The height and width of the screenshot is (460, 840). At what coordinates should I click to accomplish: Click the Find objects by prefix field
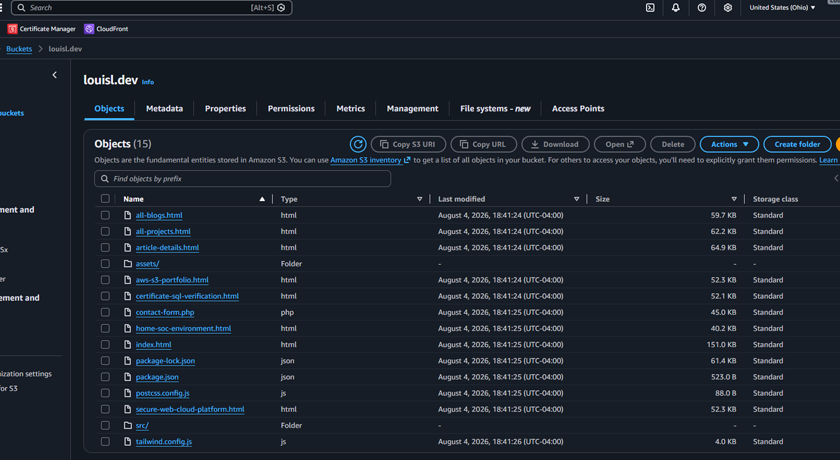243,179
